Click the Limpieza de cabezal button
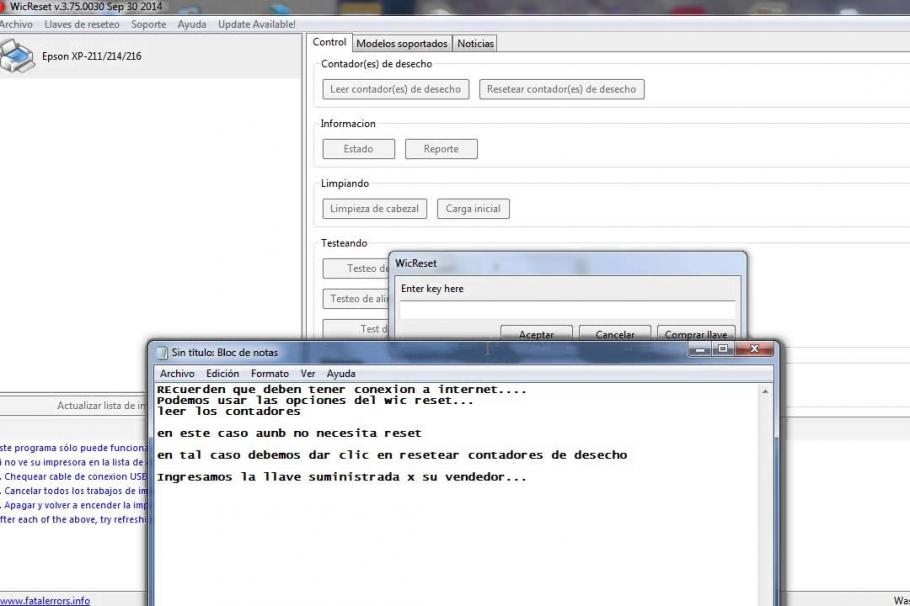The height and width of the screenshot is (606, 910). point(374,209)
